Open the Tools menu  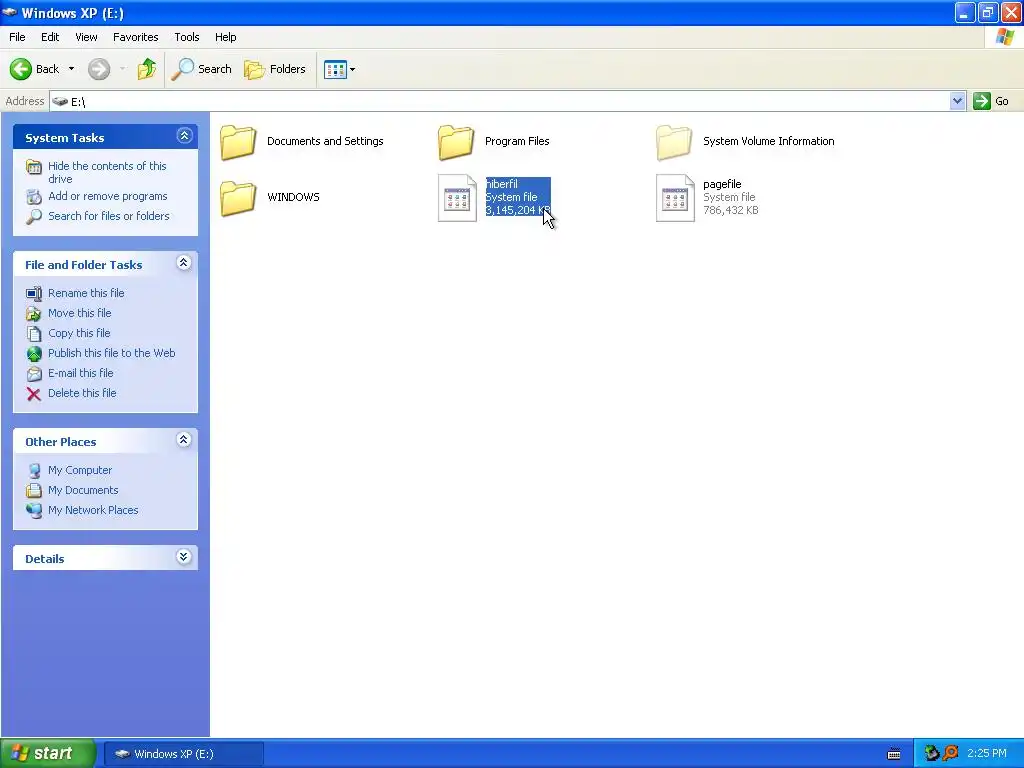point(186,37)
